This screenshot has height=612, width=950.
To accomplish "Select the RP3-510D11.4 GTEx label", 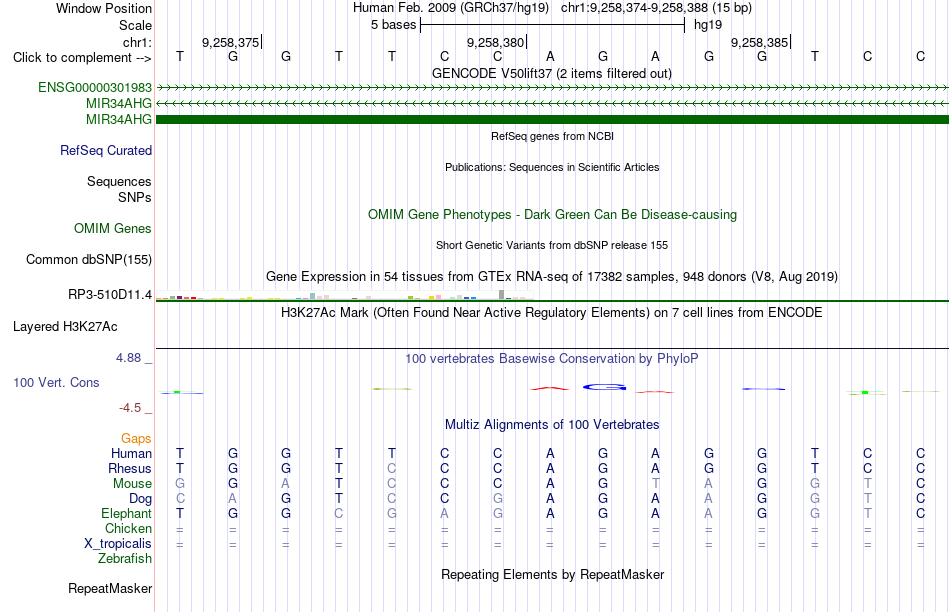I will coord(110,294).
